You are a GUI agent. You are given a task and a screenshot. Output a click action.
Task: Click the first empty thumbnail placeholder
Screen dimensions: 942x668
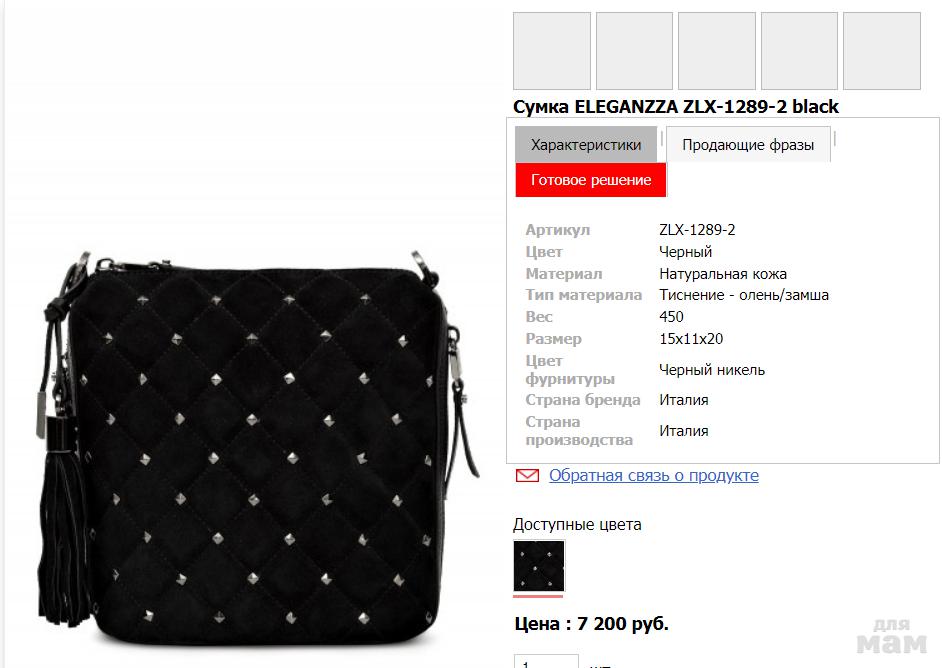tap(552, 51)
